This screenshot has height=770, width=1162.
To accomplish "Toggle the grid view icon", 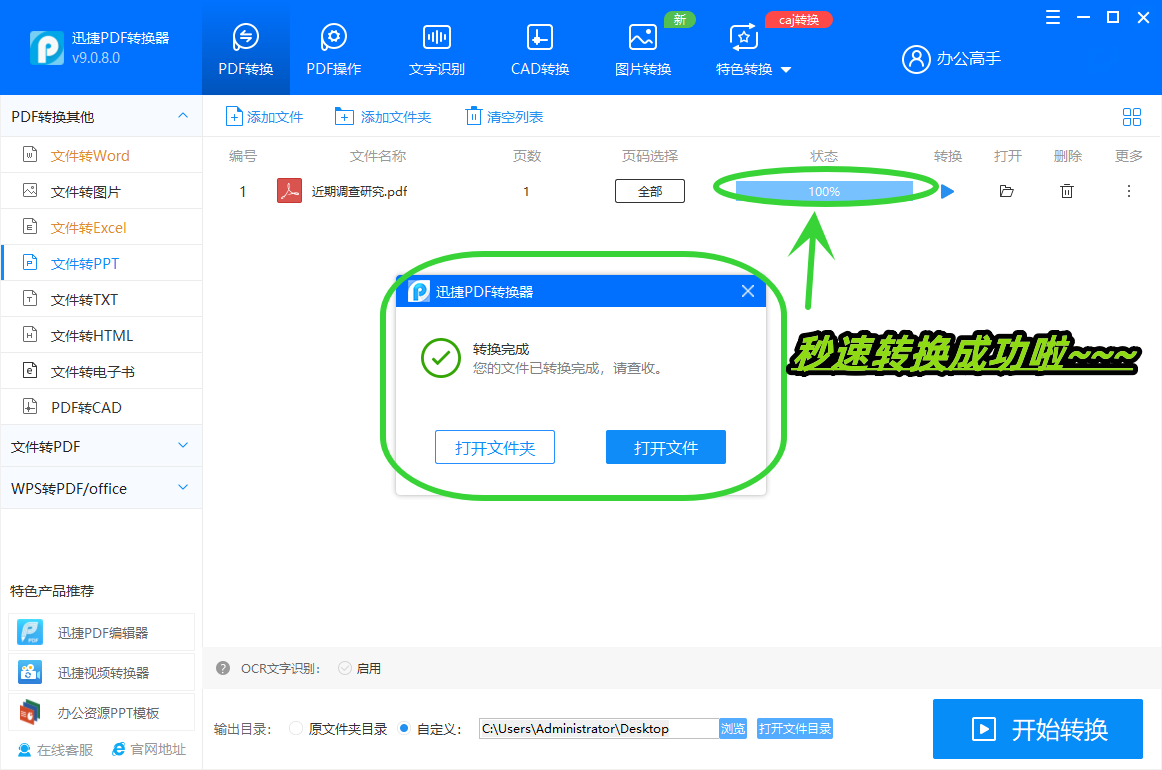I will pos(1132,117).
